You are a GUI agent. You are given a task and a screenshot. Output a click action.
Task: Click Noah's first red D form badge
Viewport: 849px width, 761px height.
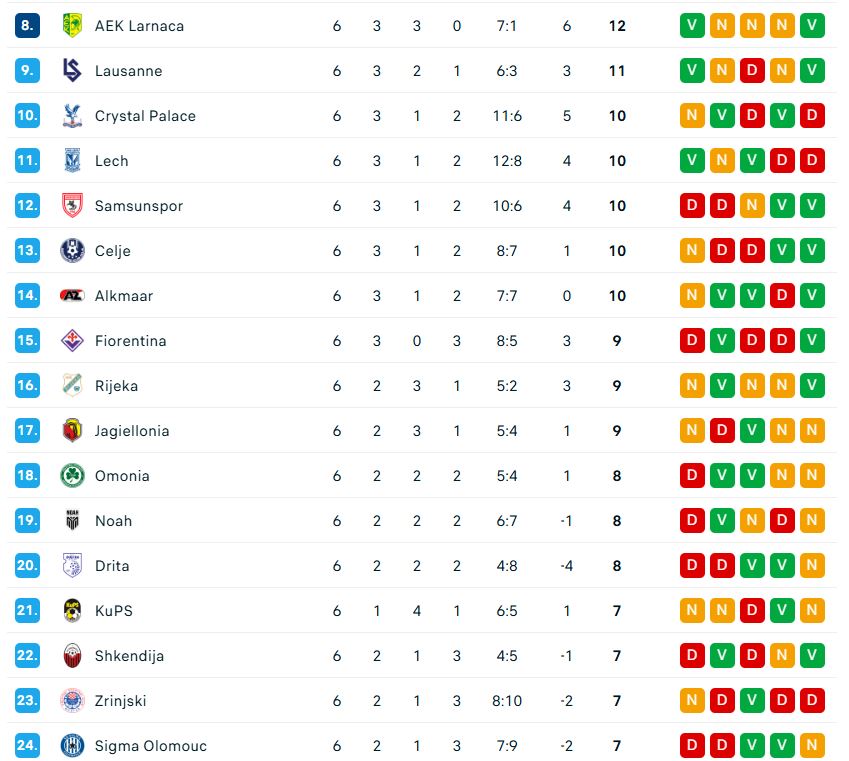691,521
